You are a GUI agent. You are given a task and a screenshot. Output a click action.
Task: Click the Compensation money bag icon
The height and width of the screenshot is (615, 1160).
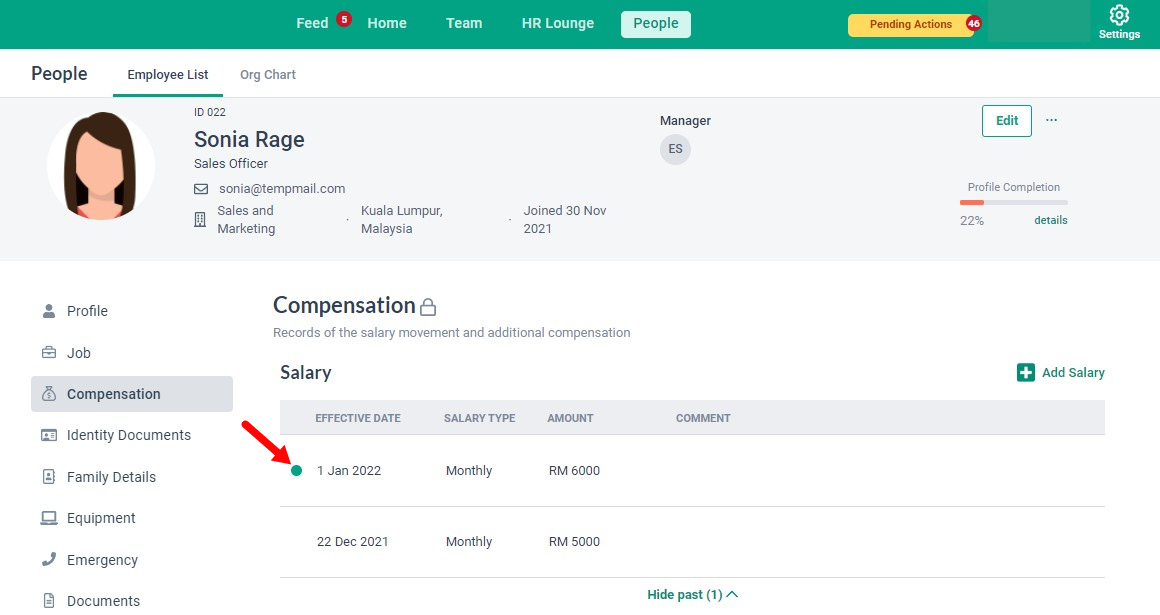pyautogui.click(x=49, y=394)
